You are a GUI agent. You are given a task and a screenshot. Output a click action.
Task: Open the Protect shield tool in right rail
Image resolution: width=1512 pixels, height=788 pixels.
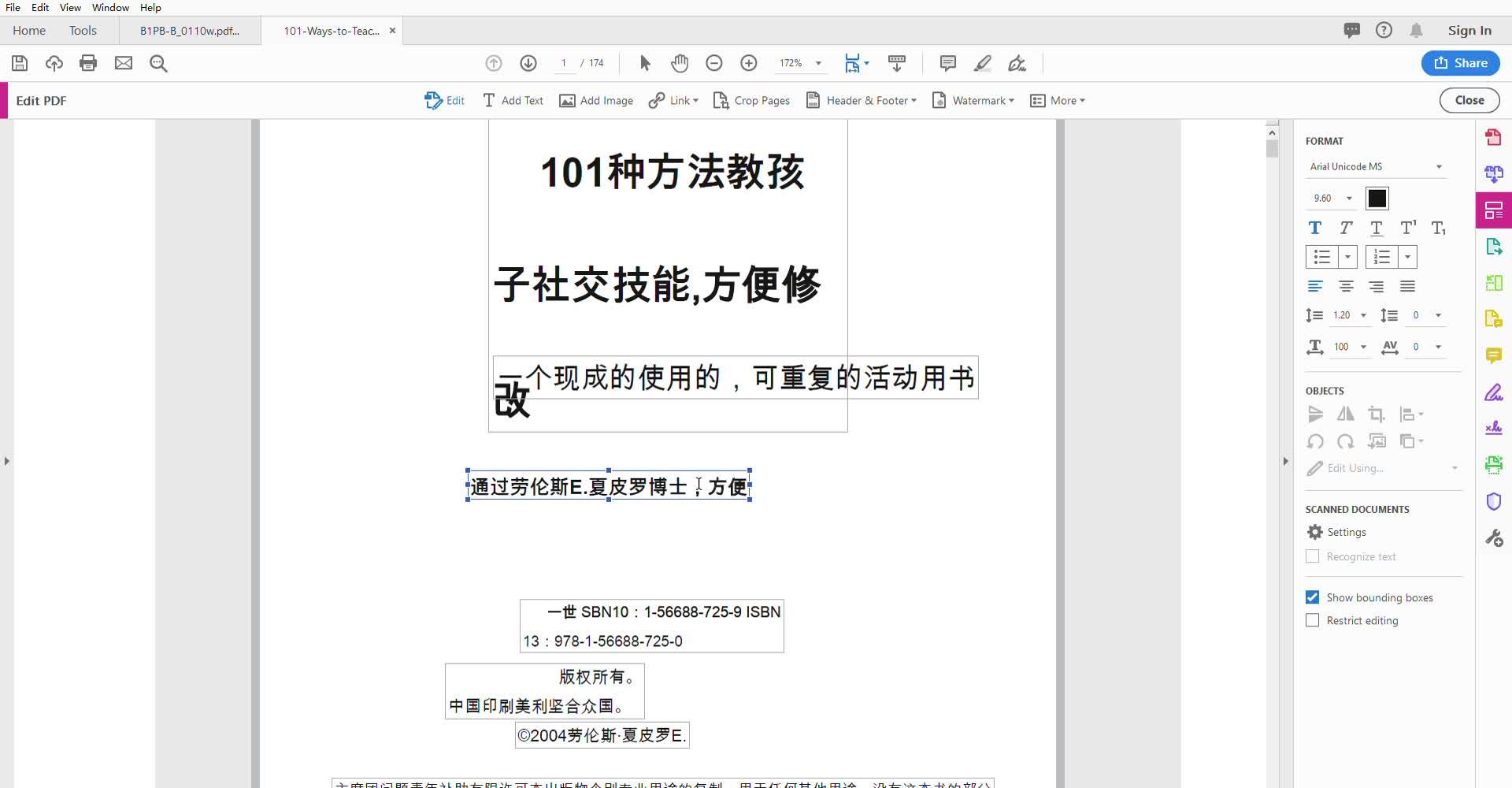pyautogui.click(x=1494, y=501)
